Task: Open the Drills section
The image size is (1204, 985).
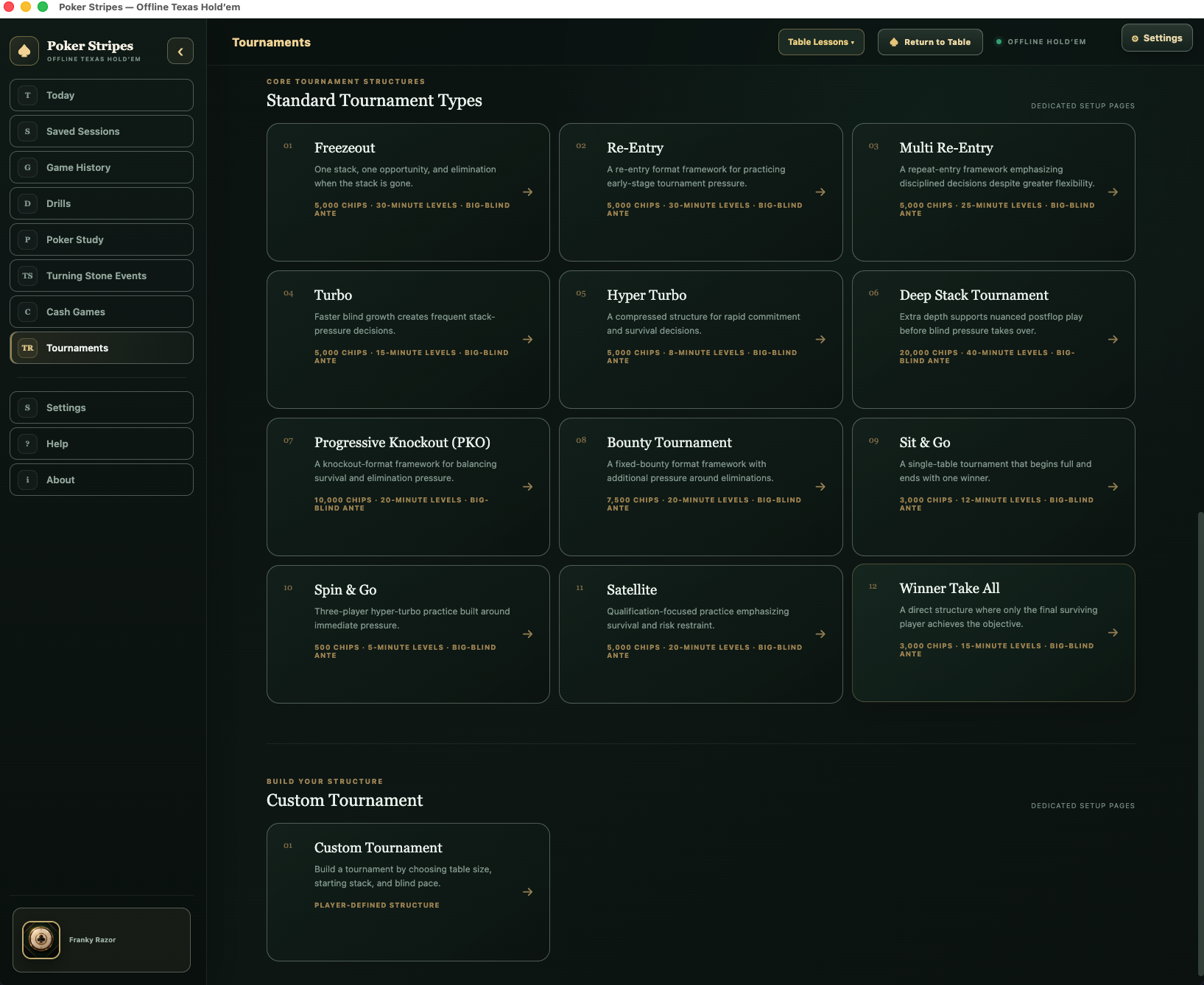Action: tap(102, 203)
